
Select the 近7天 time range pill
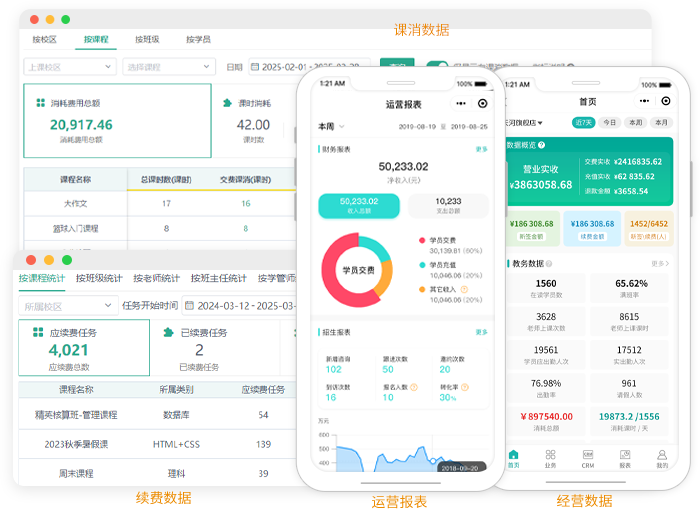[x=583, y=122]
